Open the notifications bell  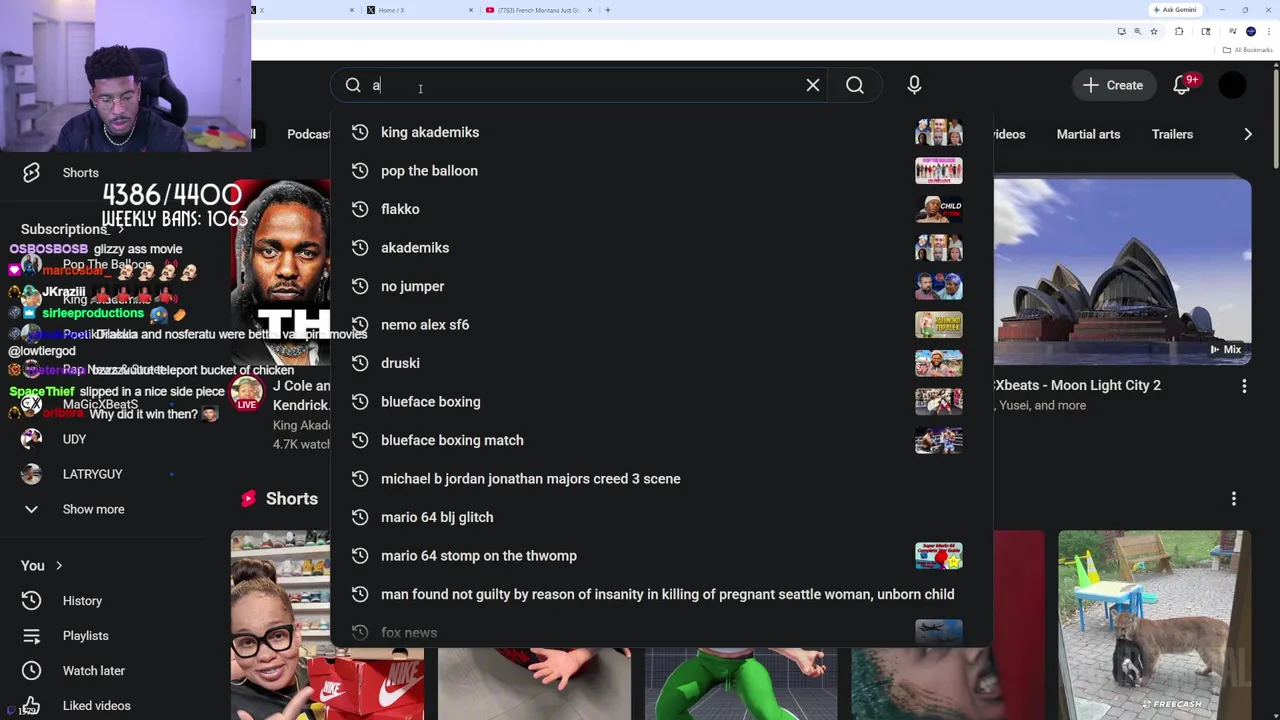(x=1182, y=86)
